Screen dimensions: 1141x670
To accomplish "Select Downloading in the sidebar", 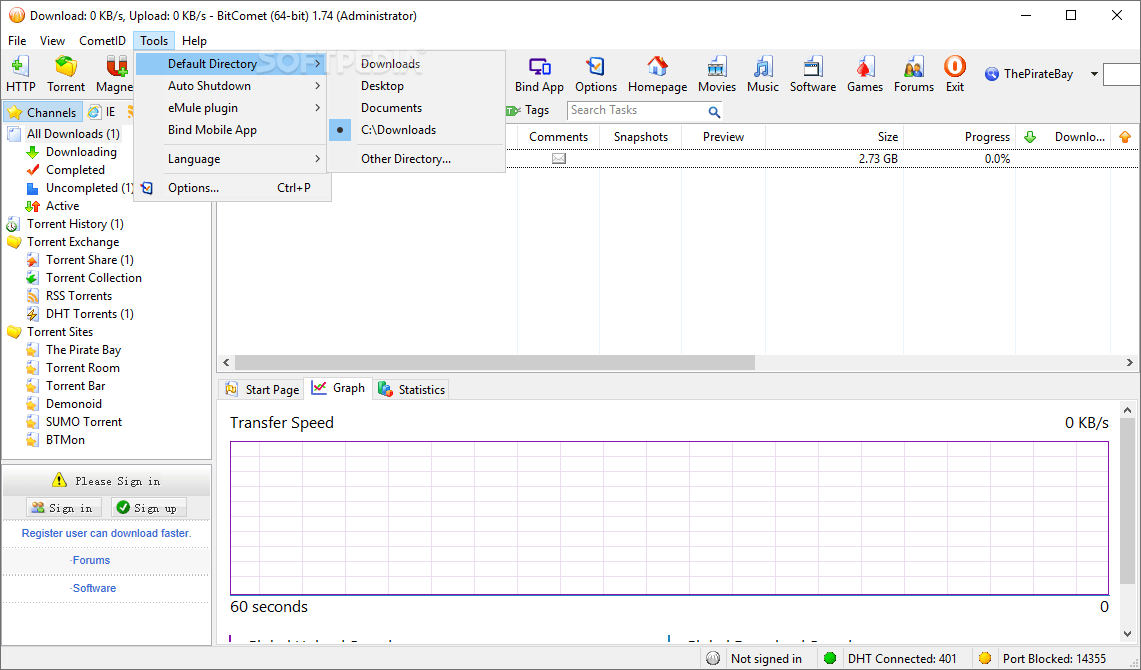I will 81,152.
